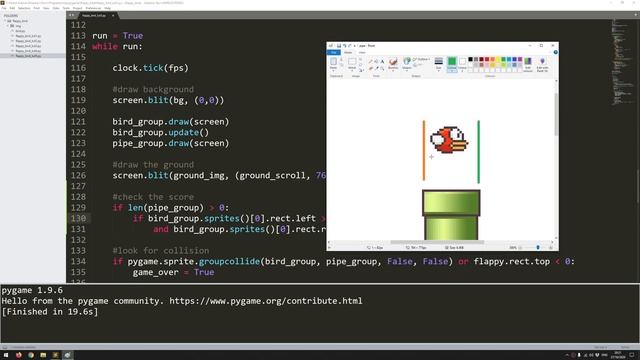This screenshot has height=360, width=640.
Task: Toggle Sublime sidebar via status bar icon
Action: pyautogui.click(x=5, y=347)
